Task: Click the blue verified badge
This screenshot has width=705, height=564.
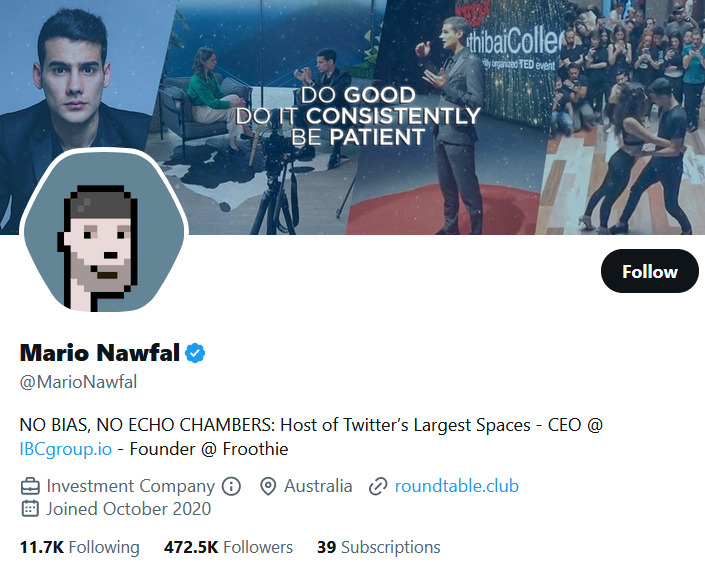Action: tap(196, 352)
